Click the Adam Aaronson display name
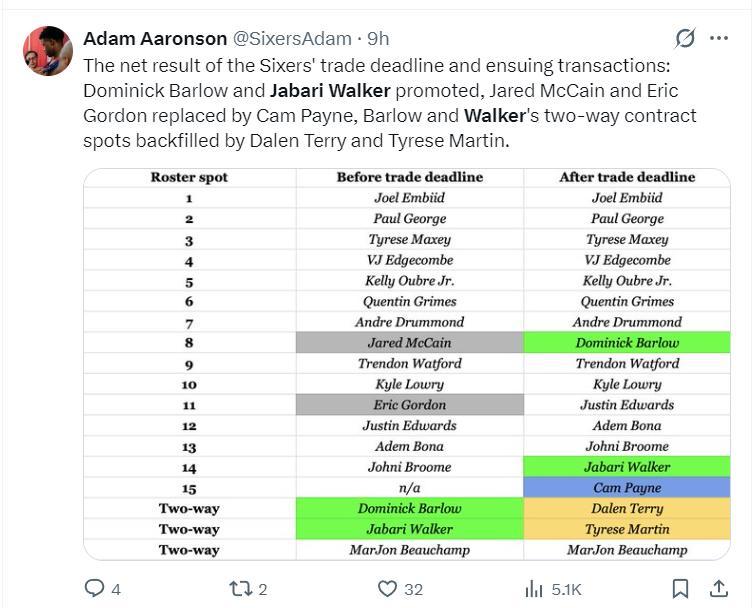Viewport: 753px width, 608px height. [x=155, y=39]
